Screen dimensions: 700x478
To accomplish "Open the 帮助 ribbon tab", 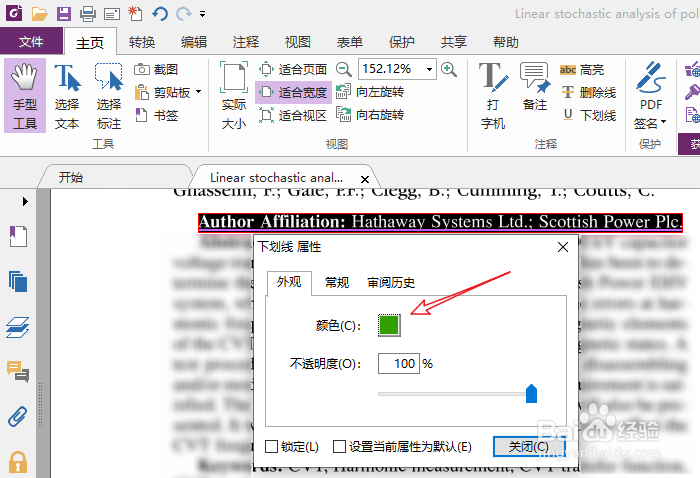I will [x=505, y=42].
